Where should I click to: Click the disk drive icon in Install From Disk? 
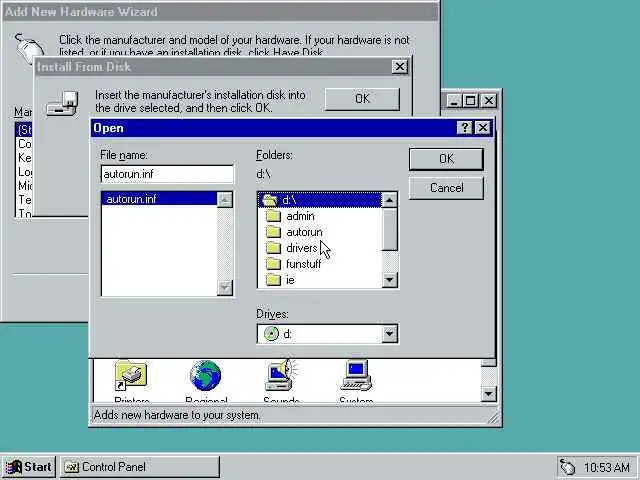(x=62, y=104)
